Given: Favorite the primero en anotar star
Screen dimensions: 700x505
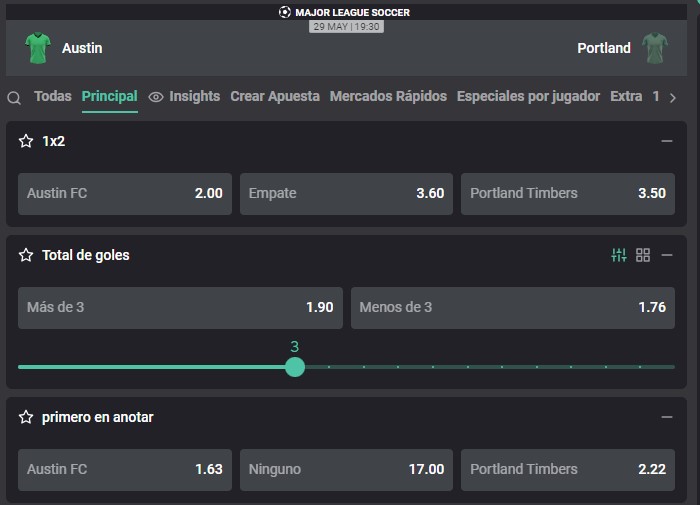Looking at the screenshot, I should [x=26, y=417].
